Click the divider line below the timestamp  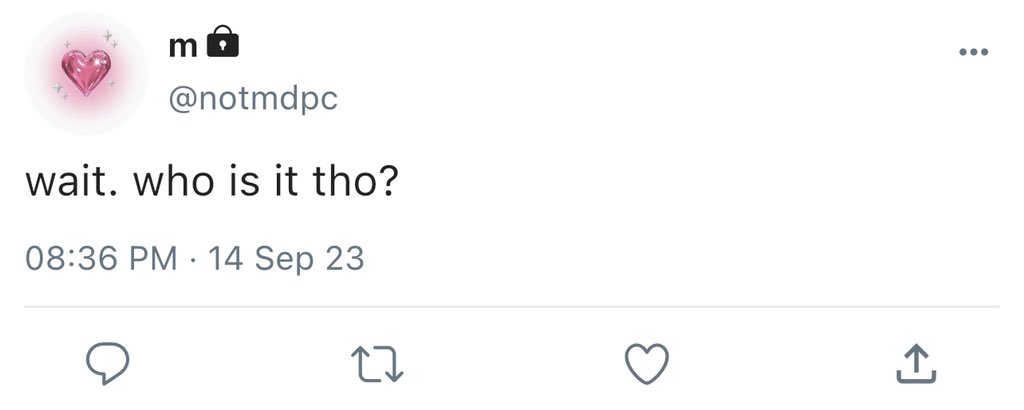click(512, 306)
